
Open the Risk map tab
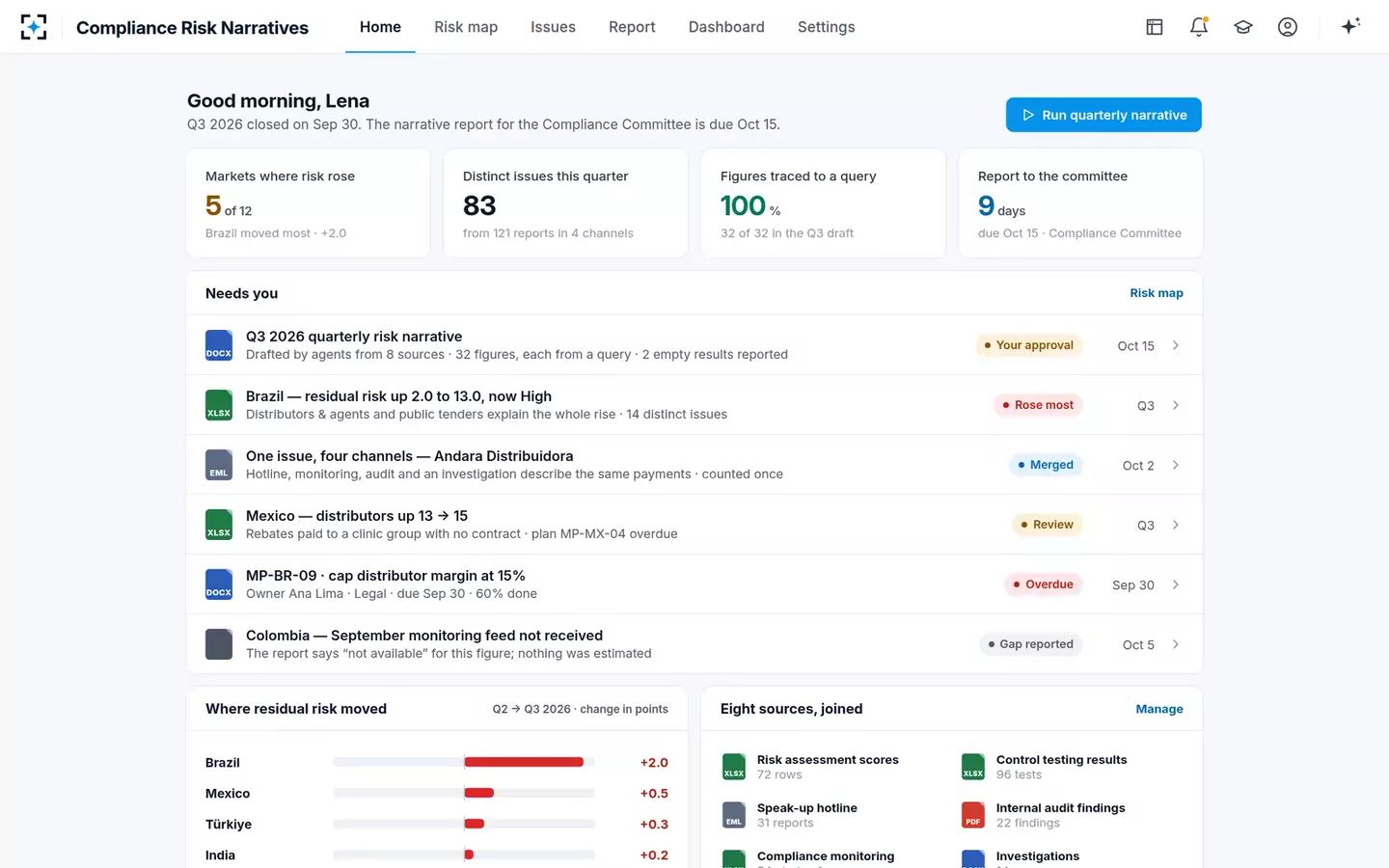(x=466, y=27)
